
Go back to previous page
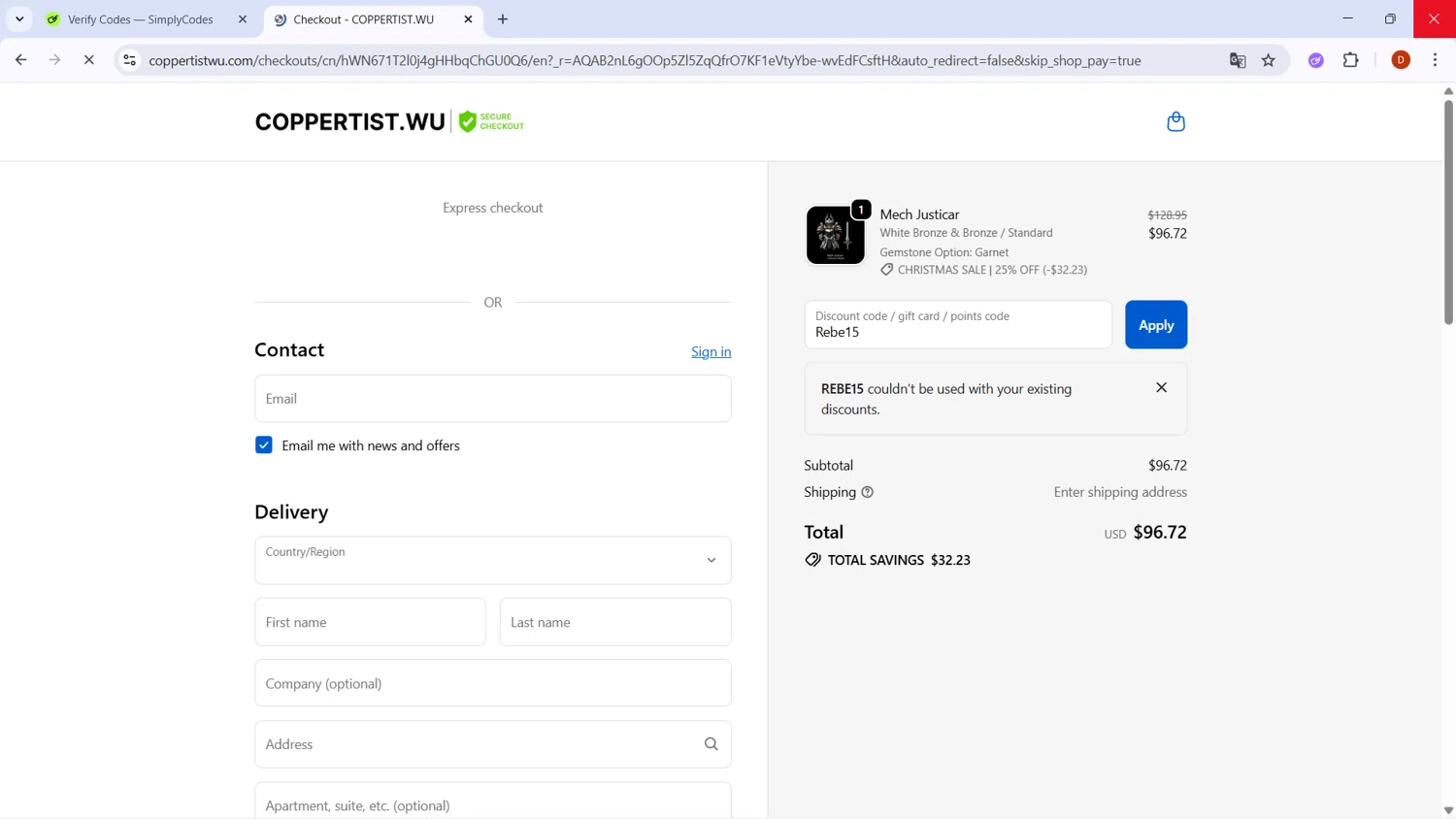(21, 60)
